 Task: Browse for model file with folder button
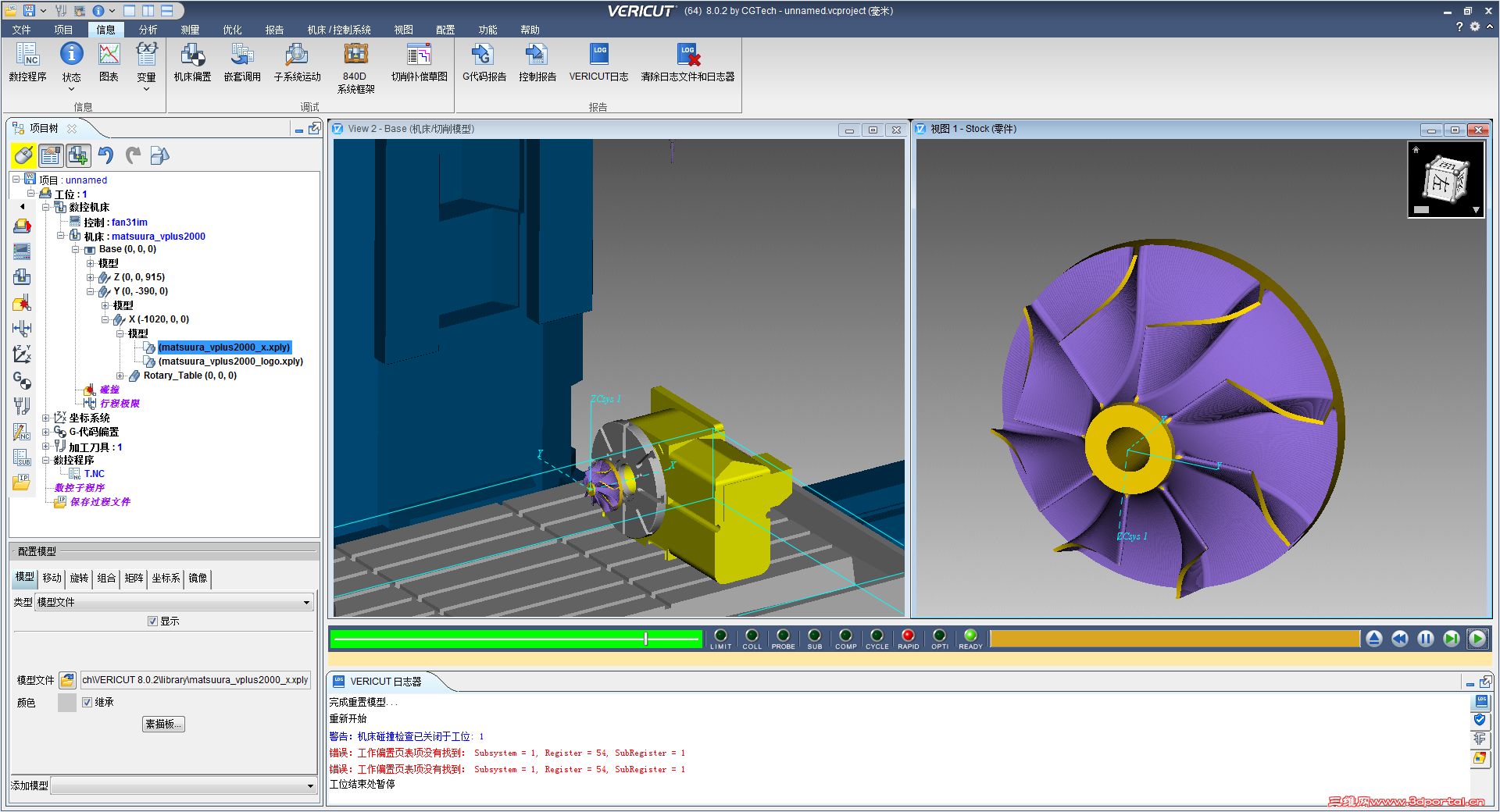tap(67, 680)
